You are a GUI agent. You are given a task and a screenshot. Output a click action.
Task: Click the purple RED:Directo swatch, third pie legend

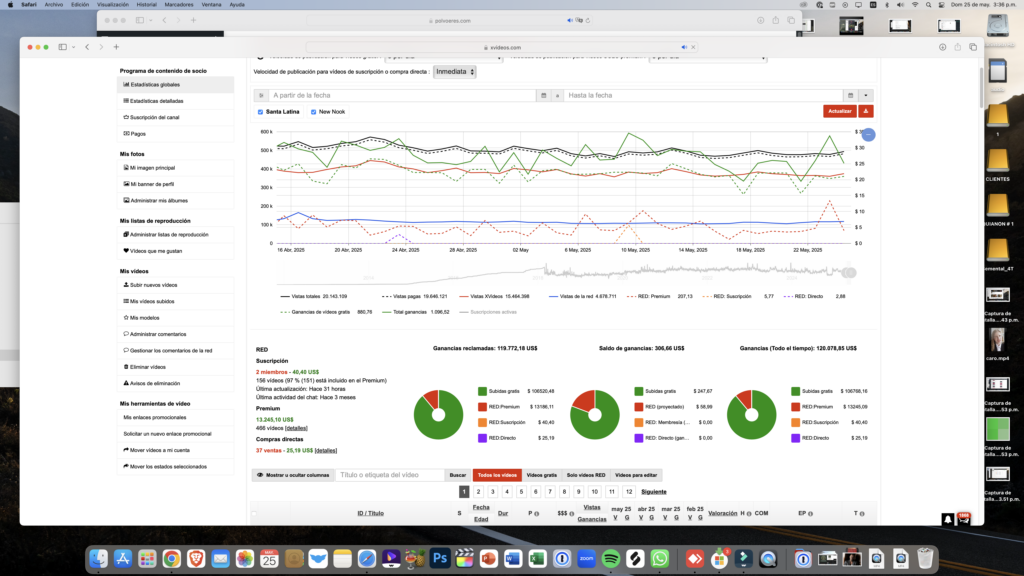point(795,438)
